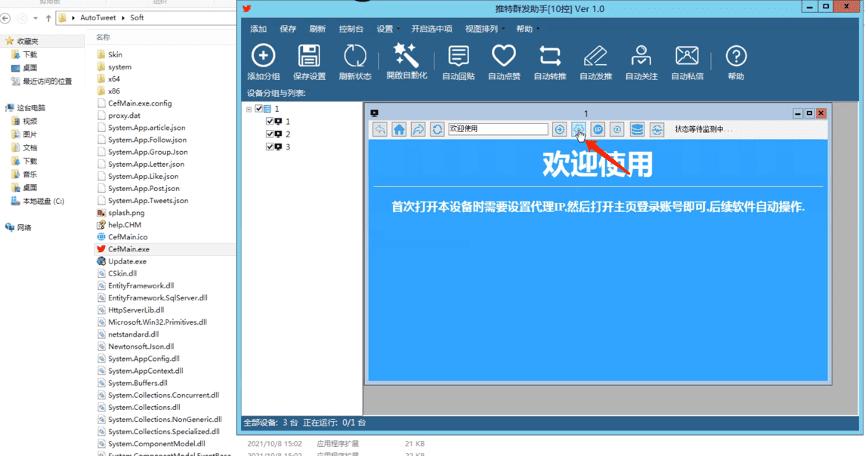Open the 自动私信 envelope icon
Image resolution: width=866 pixels, height=456 pixels.
pos(687,56)
